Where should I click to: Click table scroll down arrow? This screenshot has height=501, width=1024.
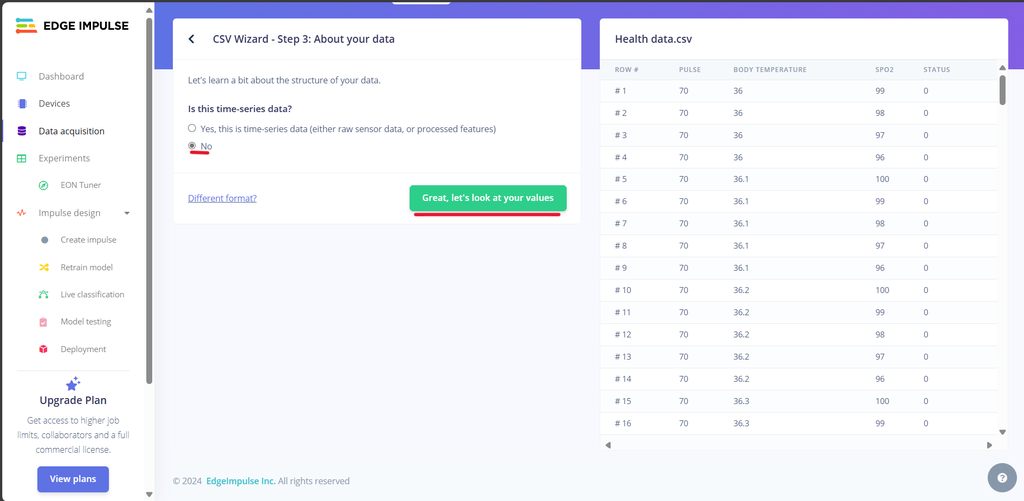[1003, 432]
